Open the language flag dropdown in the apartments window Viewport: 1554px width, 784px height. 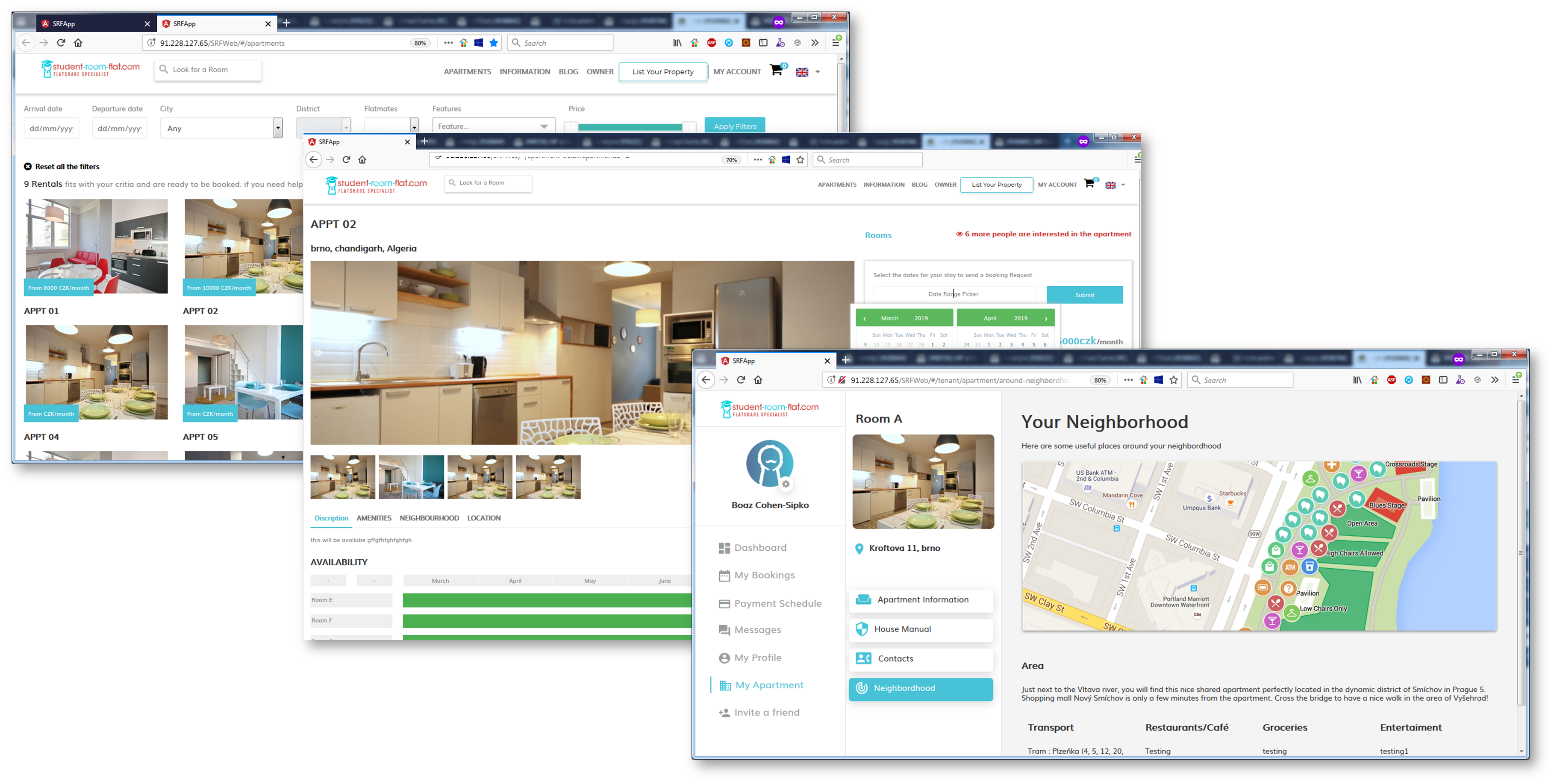808,72
